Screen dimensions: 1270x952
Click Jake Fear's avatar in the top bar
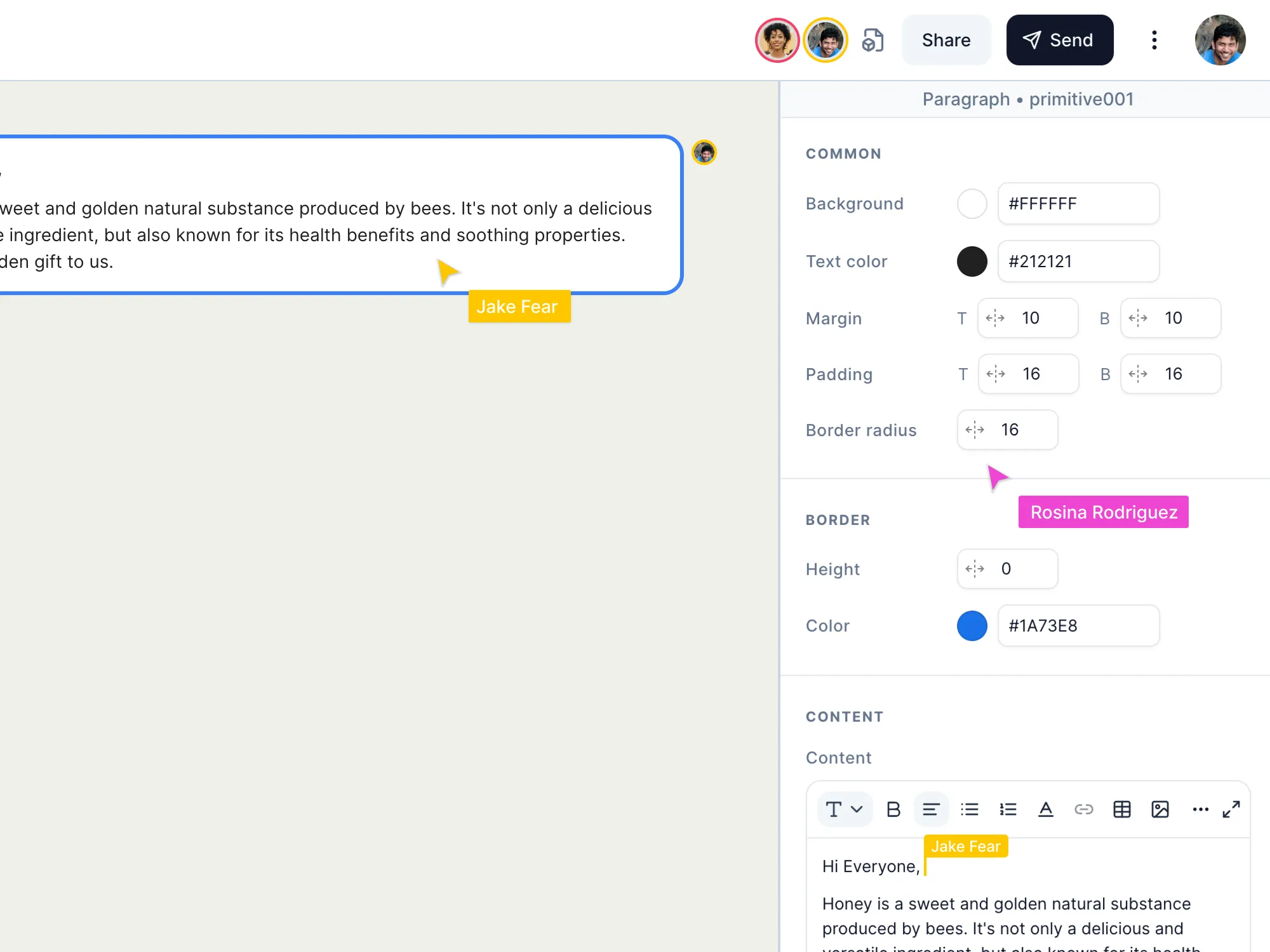pos(826,40)
